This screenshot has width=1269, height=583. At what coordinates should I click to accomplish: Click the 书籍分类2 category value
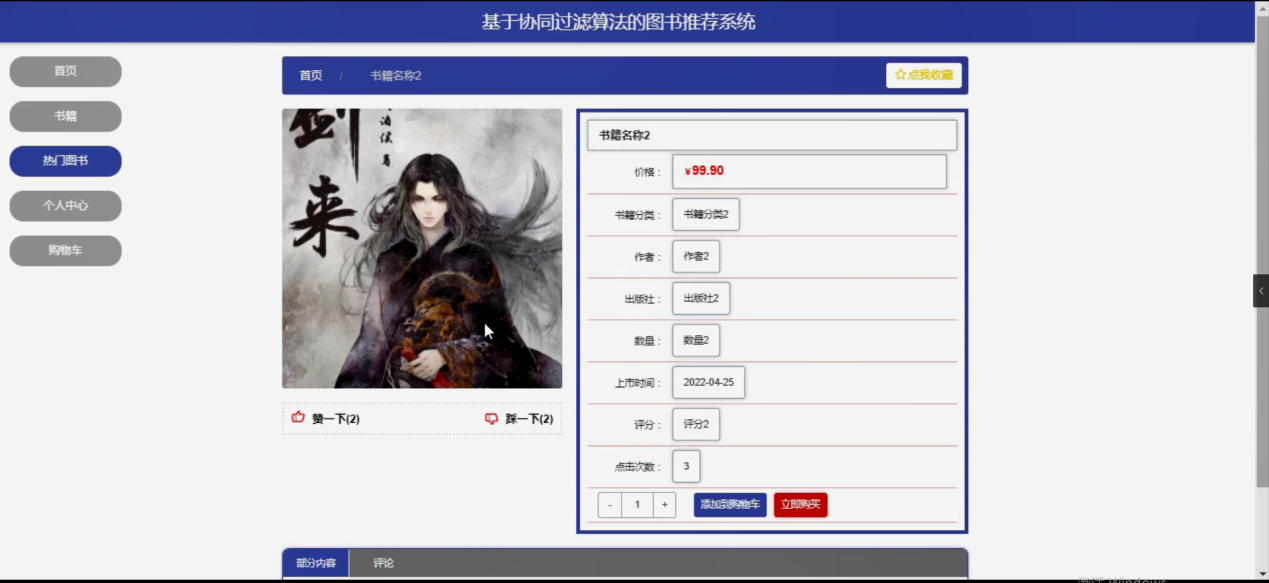(706, 215)
